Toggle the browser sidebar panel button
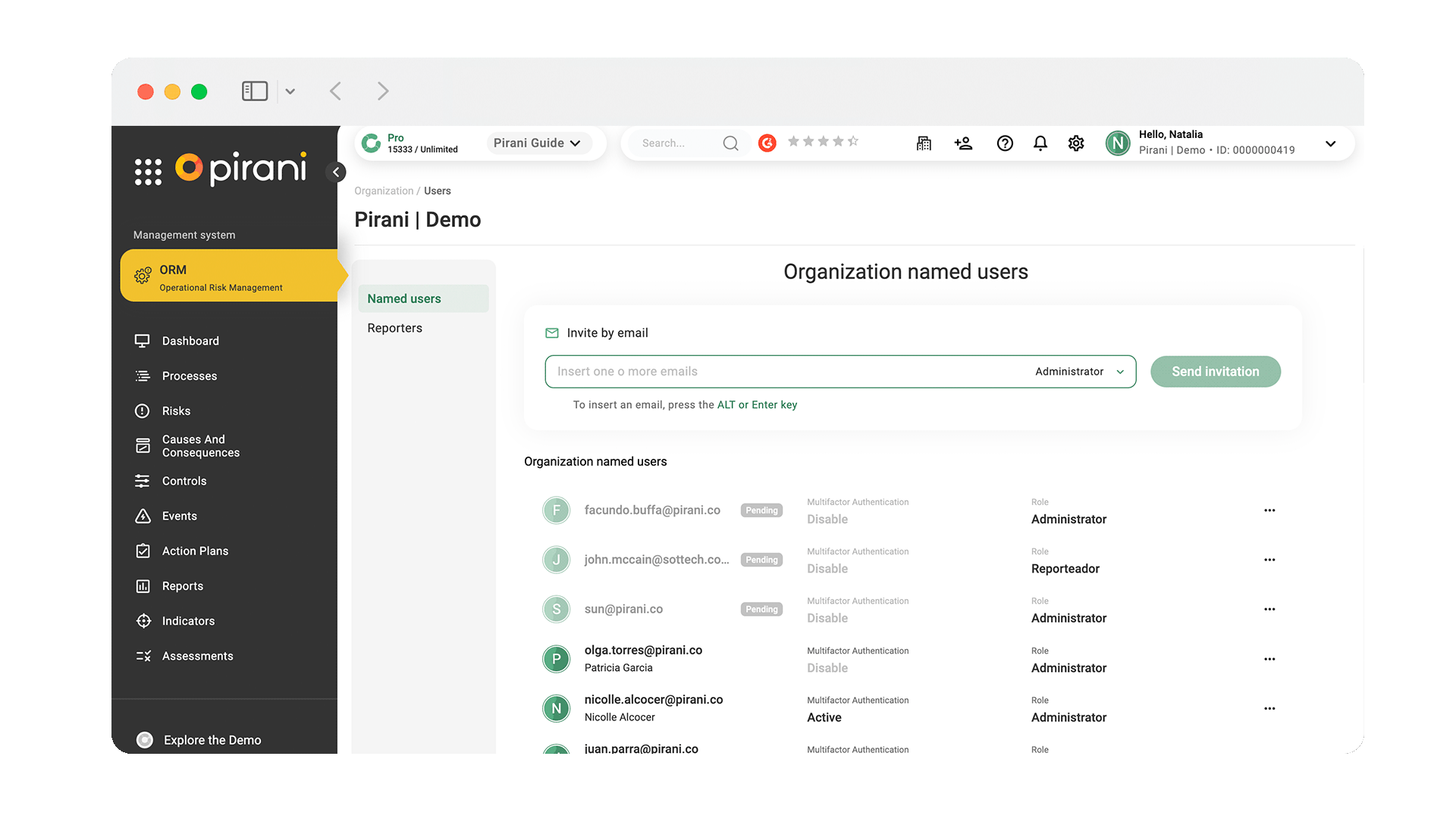 click(255, 92)
